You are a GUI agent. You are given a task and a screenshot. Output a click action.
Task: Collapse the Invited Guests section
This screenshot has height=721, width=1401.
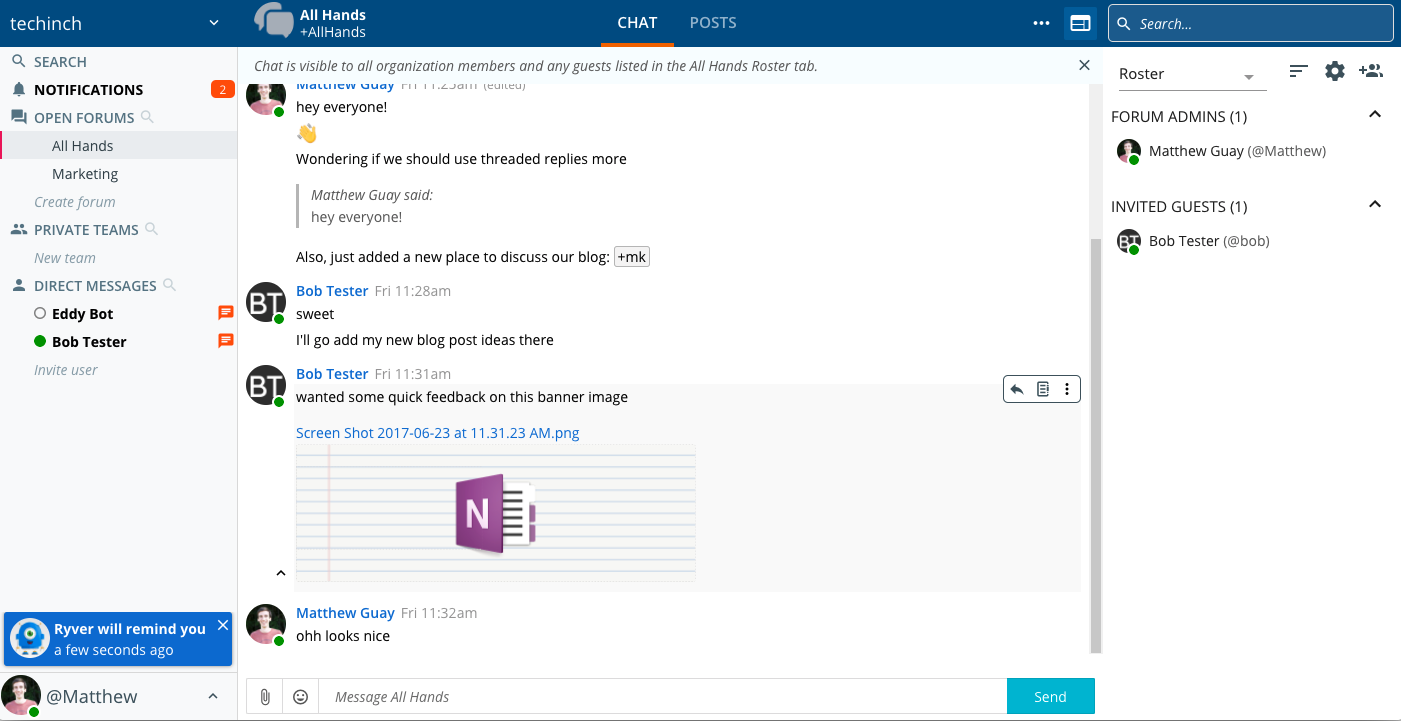point(1375,205)
